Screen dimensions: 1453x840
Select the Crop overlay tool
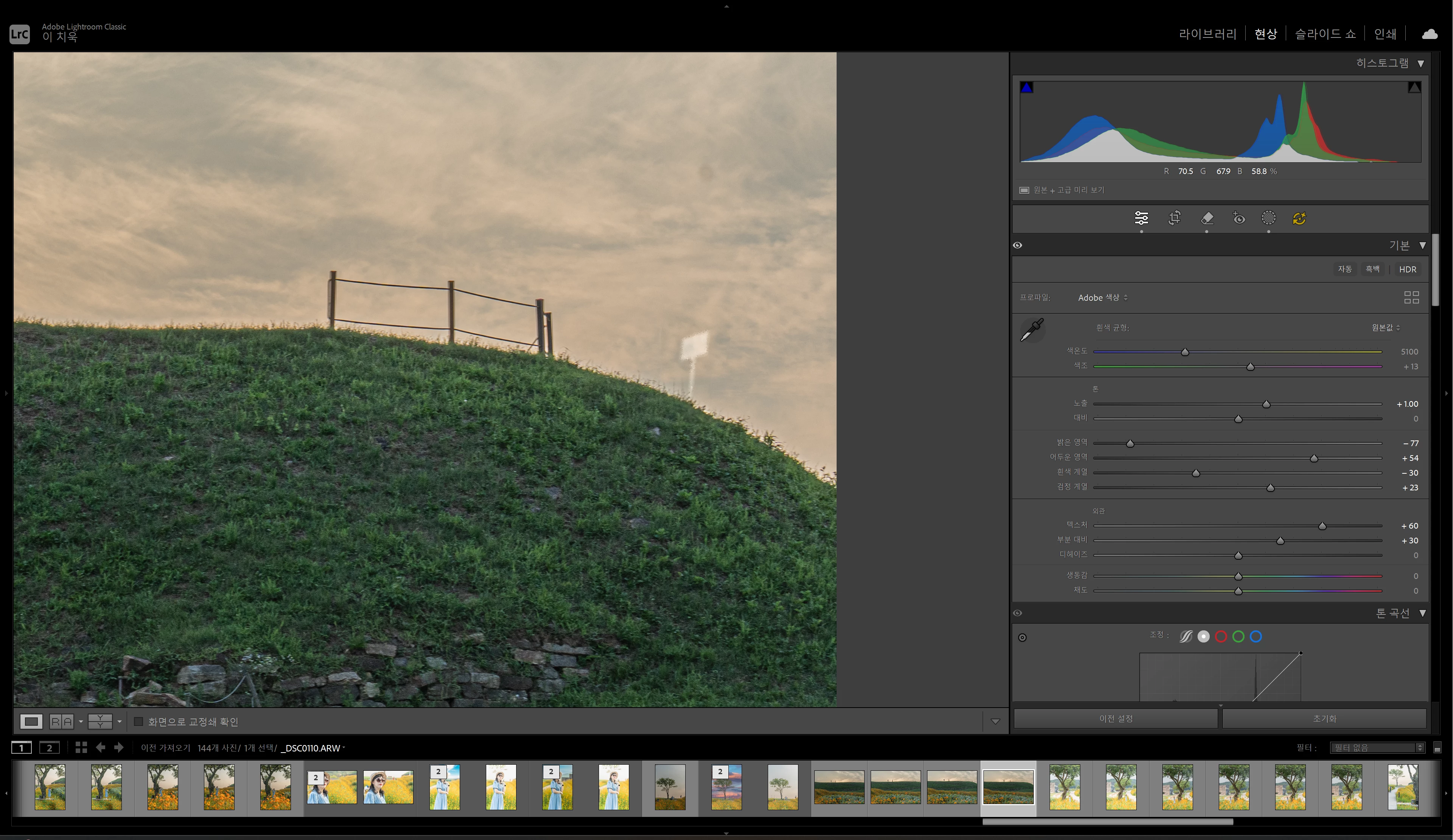tap(1174, 218)
